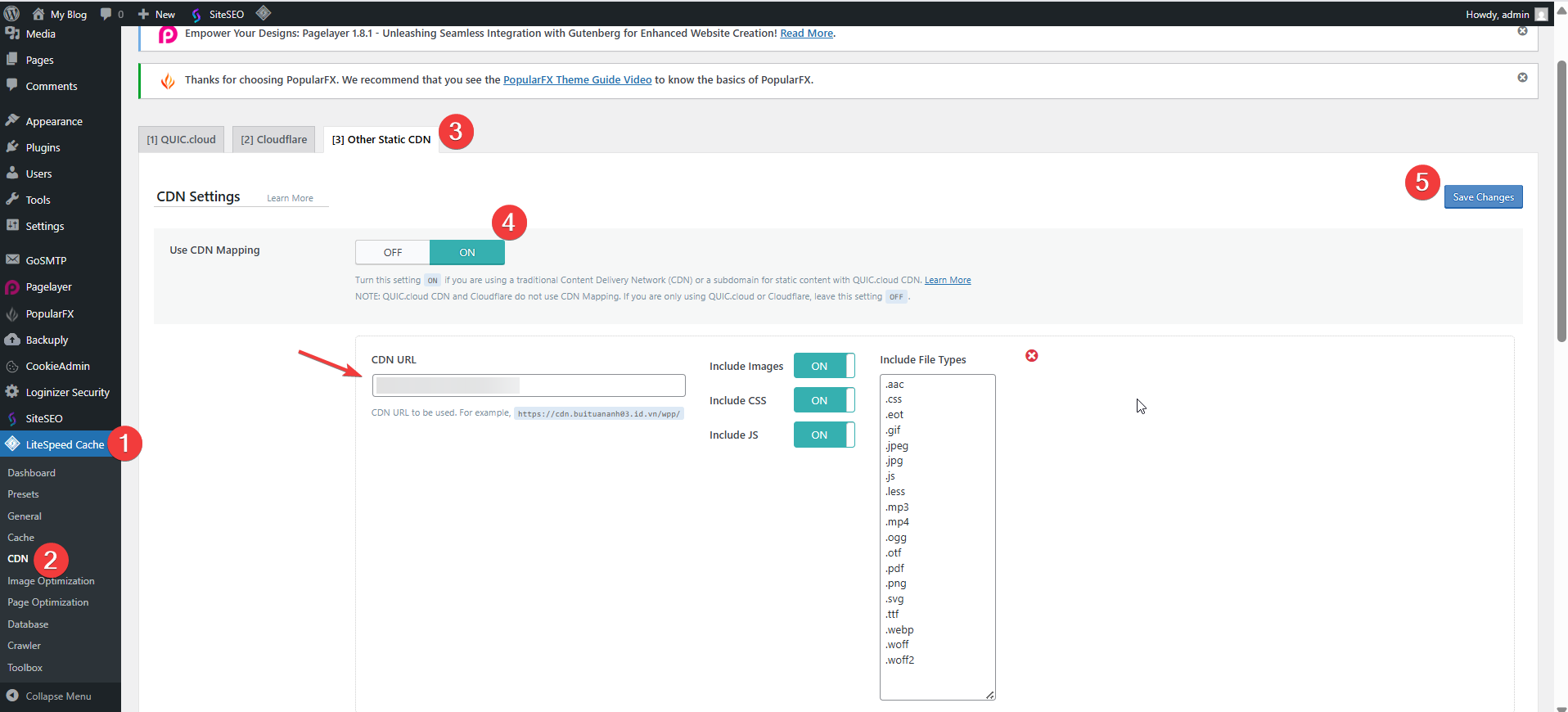
Task: Open Media menu icon
Action: pos(12,34)
